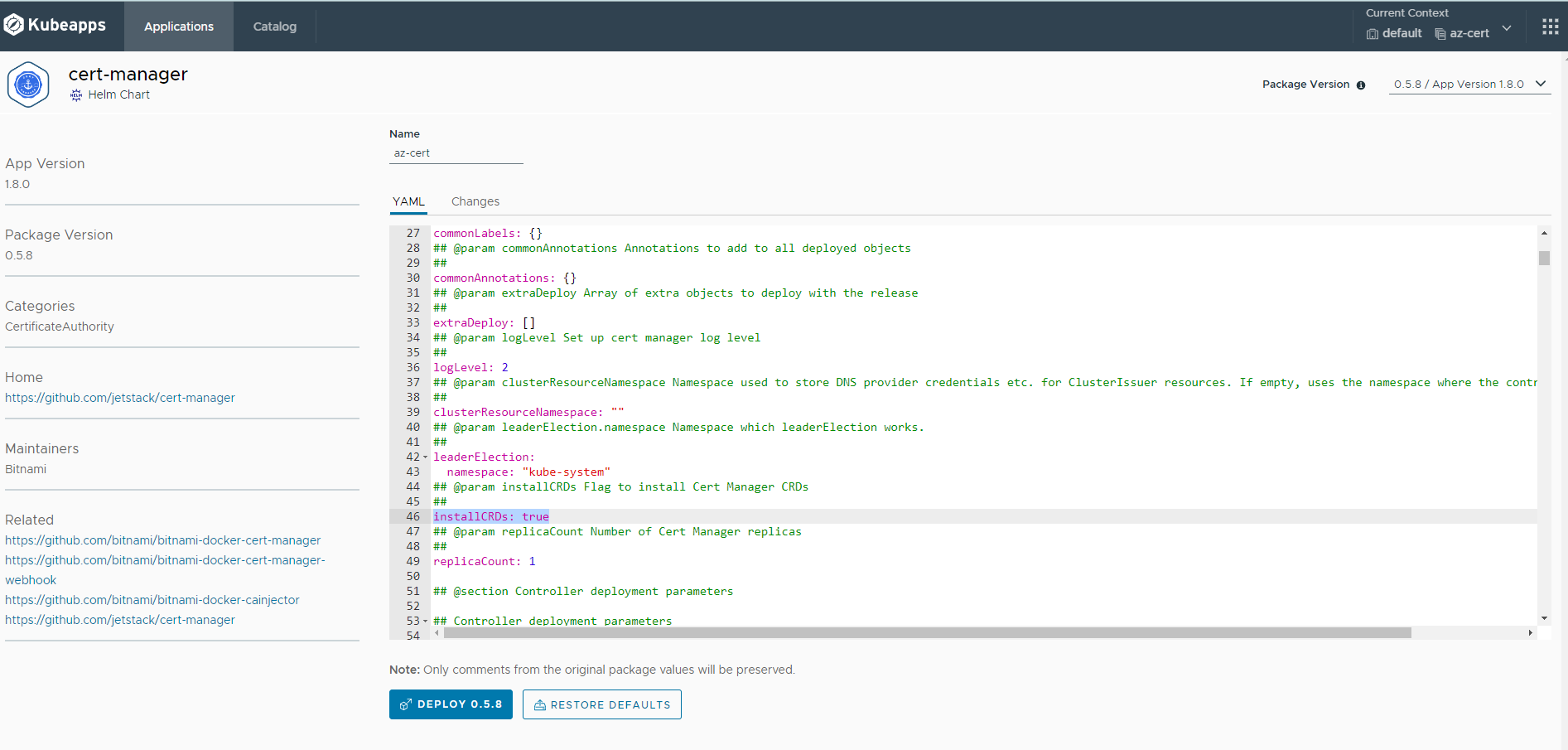The height and width of the screenshot is (750, 1568).
Task: Click the horizontal scroll left arrow
Action: (x=437, y=633)
